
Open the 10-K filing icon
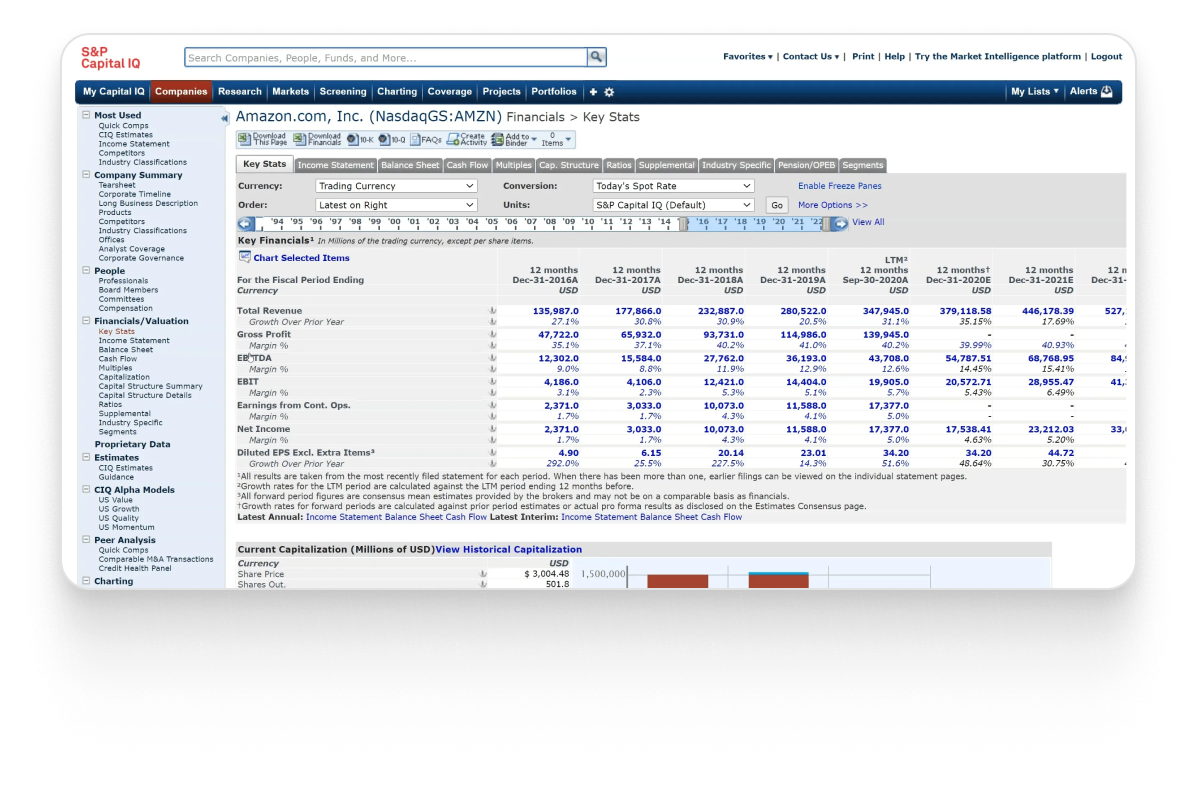pyautogui.click(x=353, y=140)
